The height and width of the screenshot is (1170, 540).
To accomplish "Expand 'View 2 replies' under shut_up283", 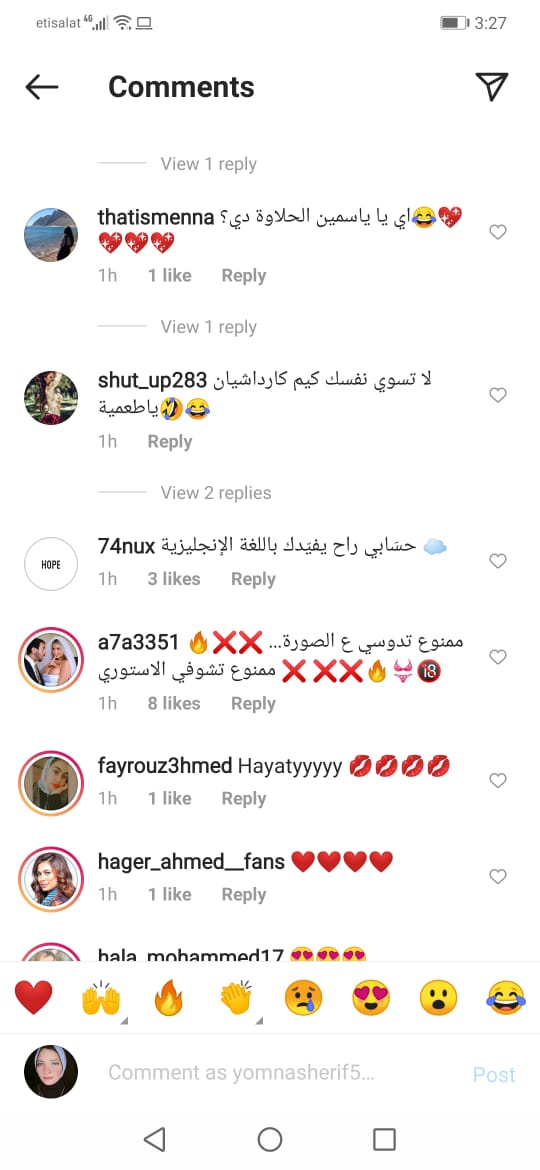I will click(216, 492).
